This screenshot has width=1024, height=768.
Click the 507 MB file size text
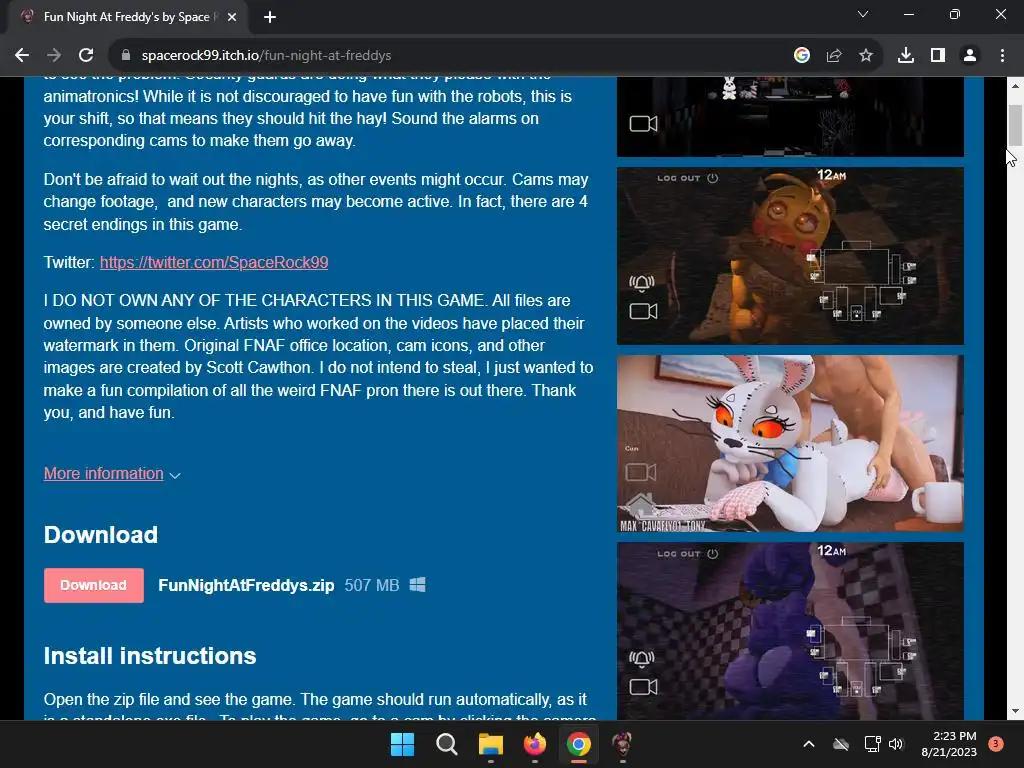(x=372, y=585)
